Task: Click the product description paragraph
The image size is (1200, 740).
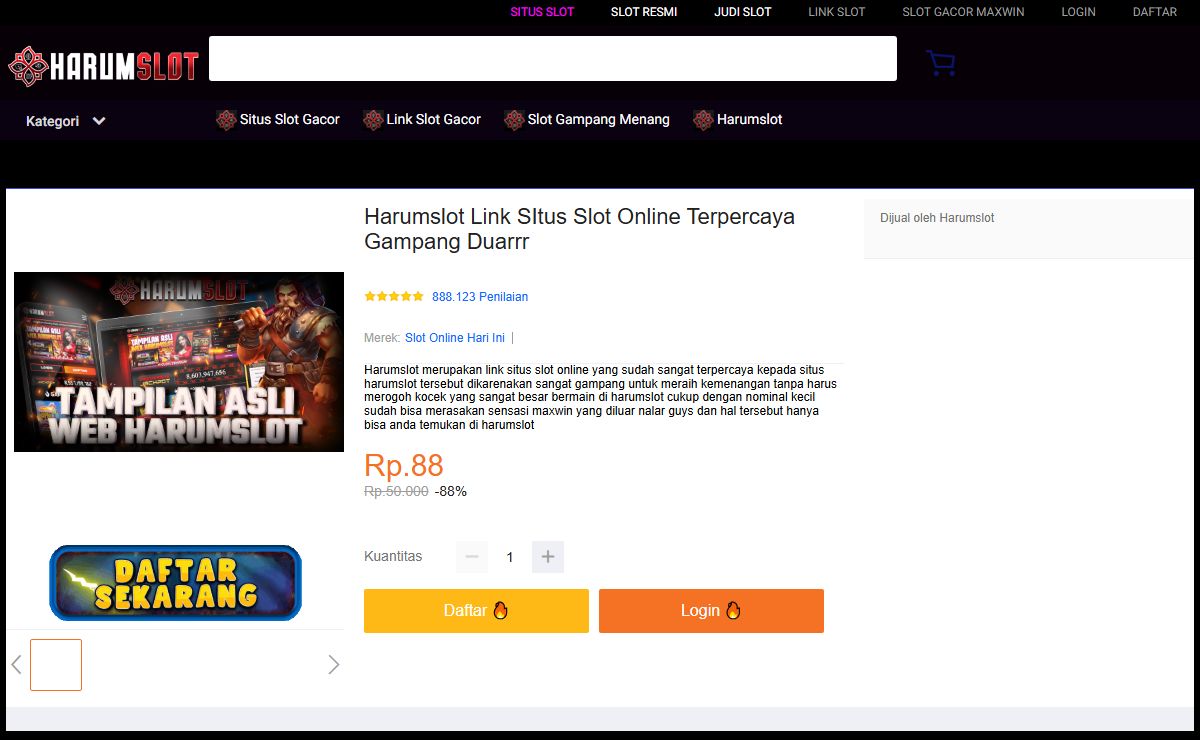Action: 601,397
